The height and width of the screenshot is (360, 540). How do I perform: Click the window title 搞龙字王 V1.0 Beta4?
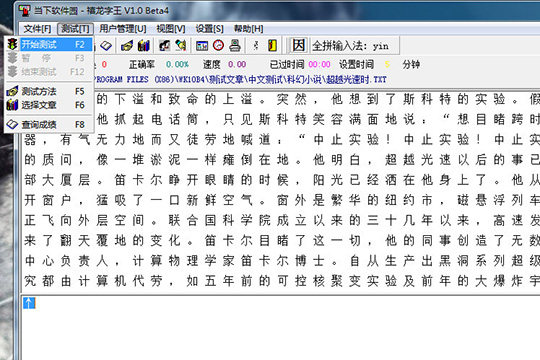click(128, 11)
